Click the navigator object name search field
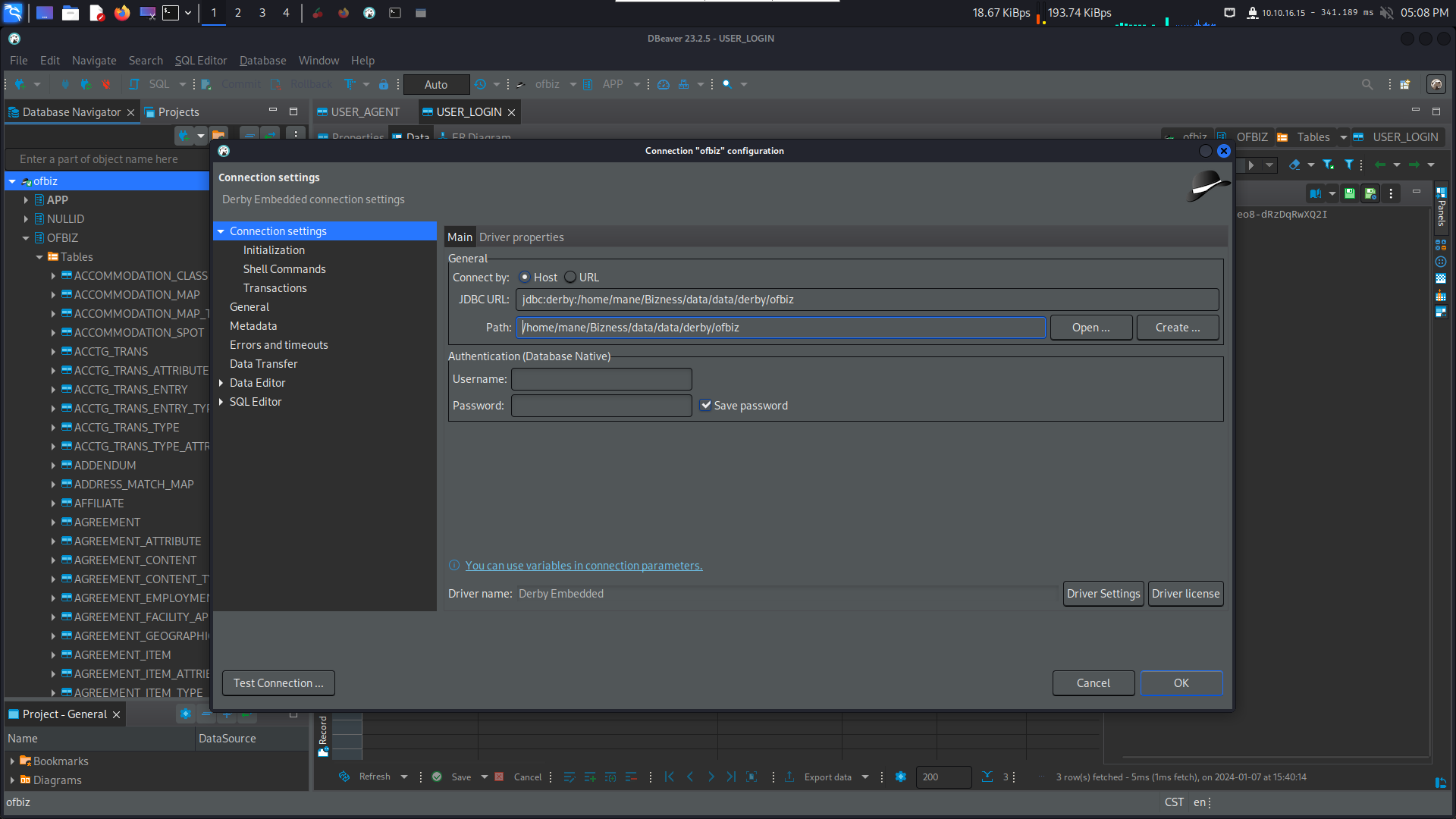The width and height of the screenshot is (1456, 819). (x=107, y=159)
